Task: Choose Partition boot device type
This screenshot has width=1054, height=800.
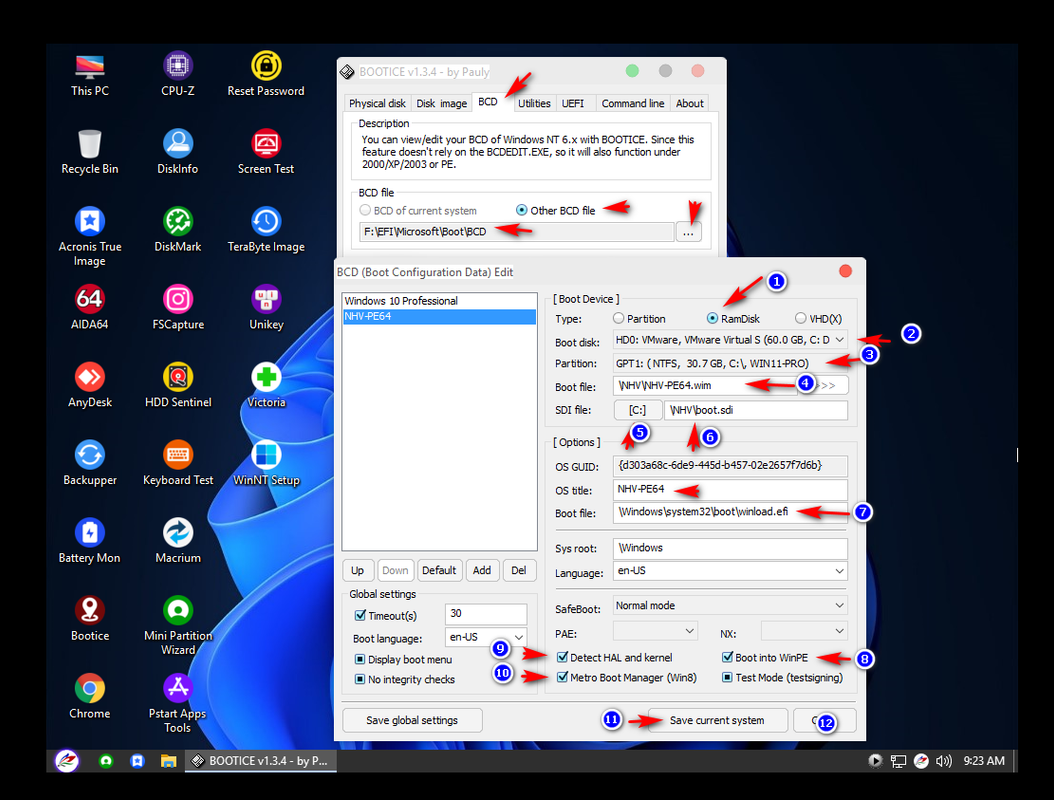Action: (x=618, y=319)
